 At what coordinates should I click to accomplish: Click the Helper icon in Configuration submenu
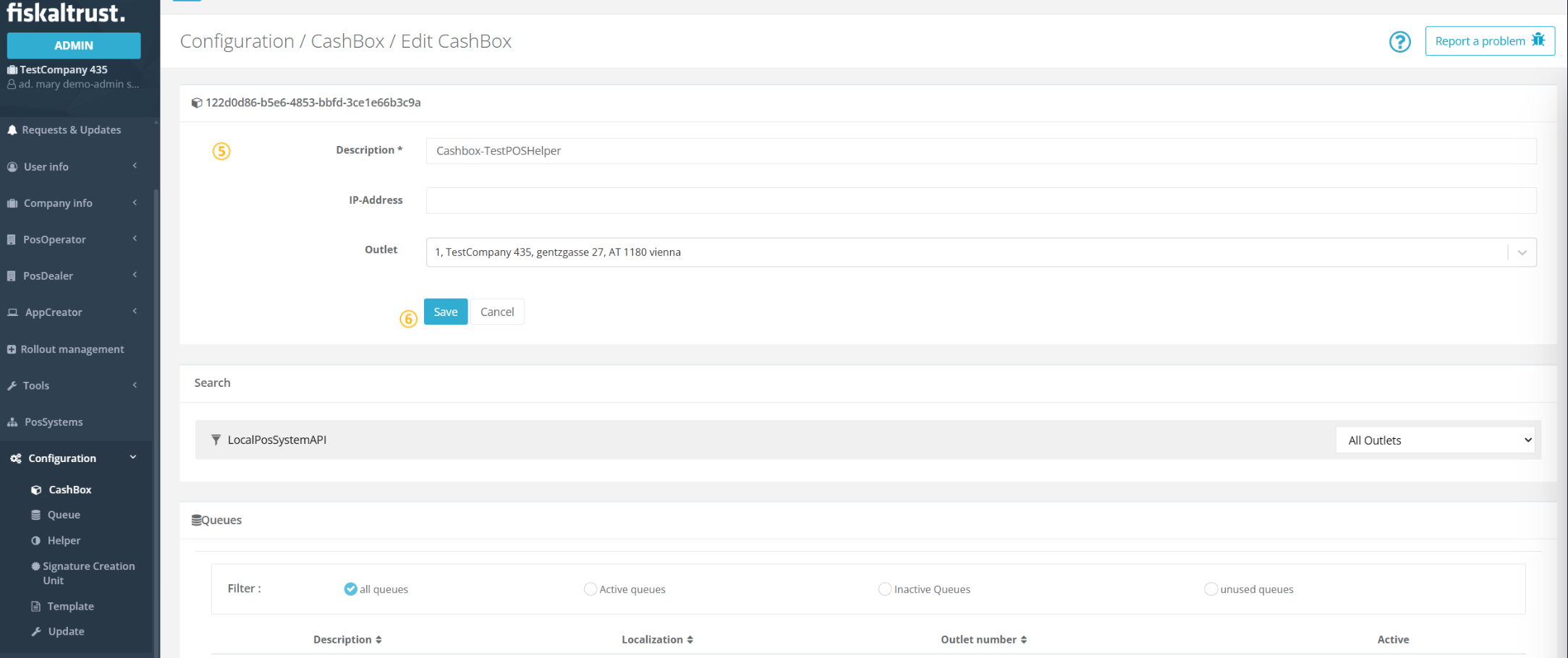pyautogui.click(x=35, y=541)
